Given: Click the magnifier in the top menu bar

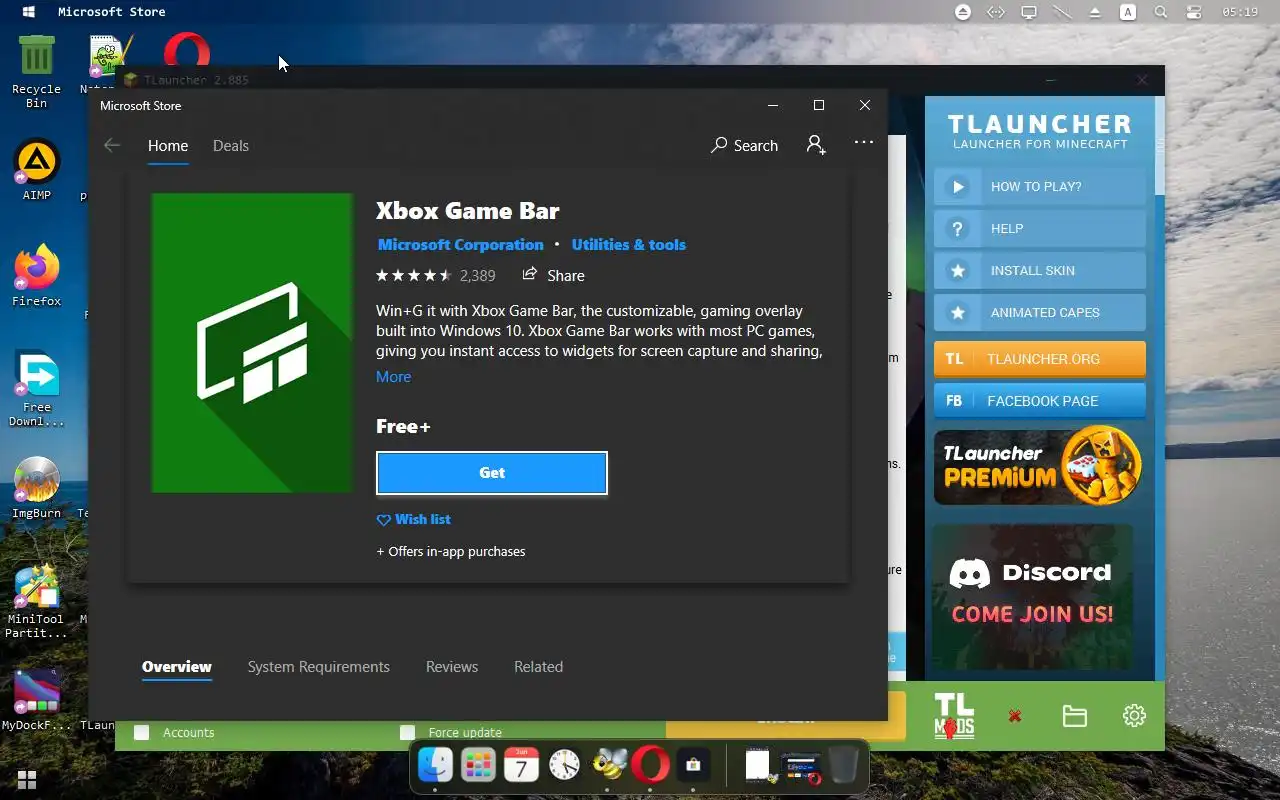Looking at the screenshot, I should [1161, 12].
